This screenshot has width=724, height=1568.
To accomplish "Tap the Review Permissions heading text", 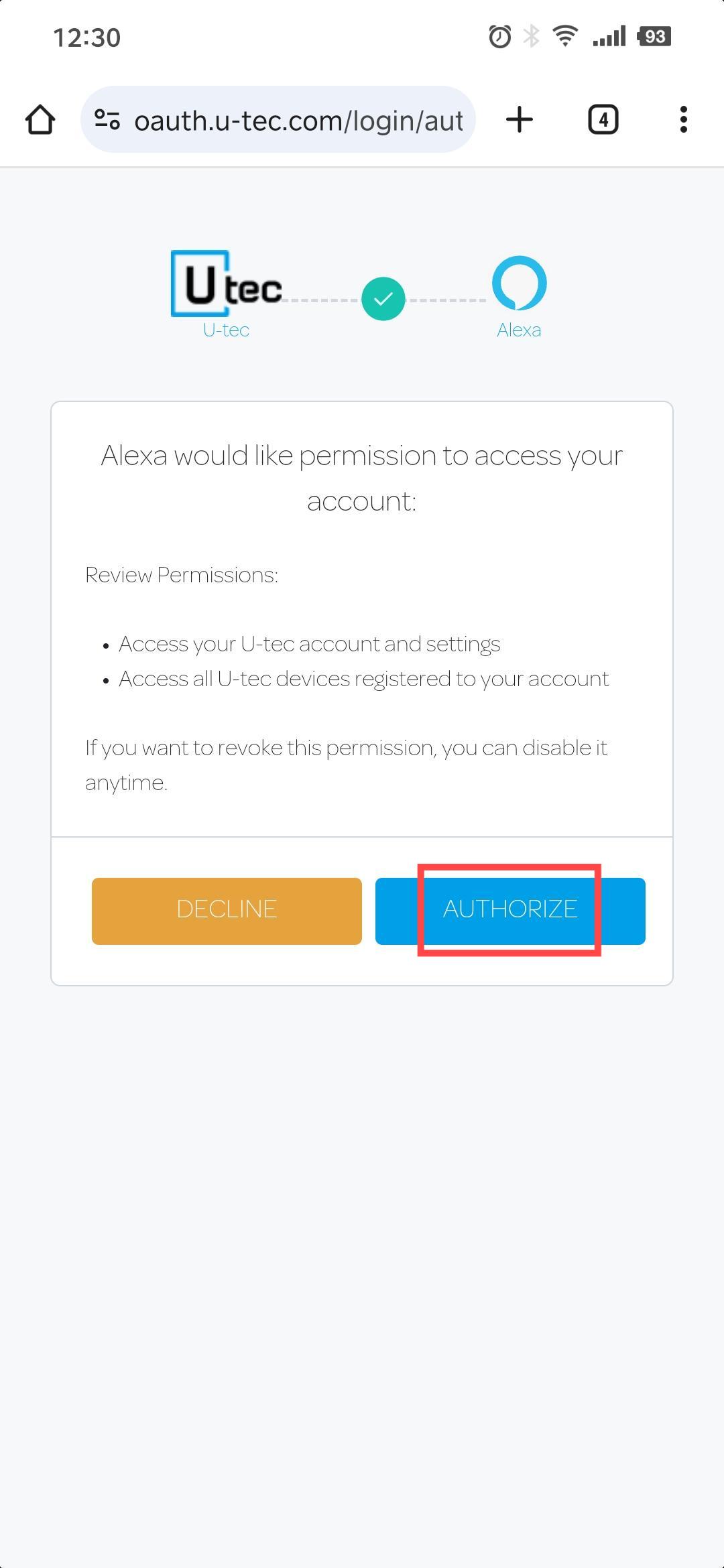I will point(182,575).
